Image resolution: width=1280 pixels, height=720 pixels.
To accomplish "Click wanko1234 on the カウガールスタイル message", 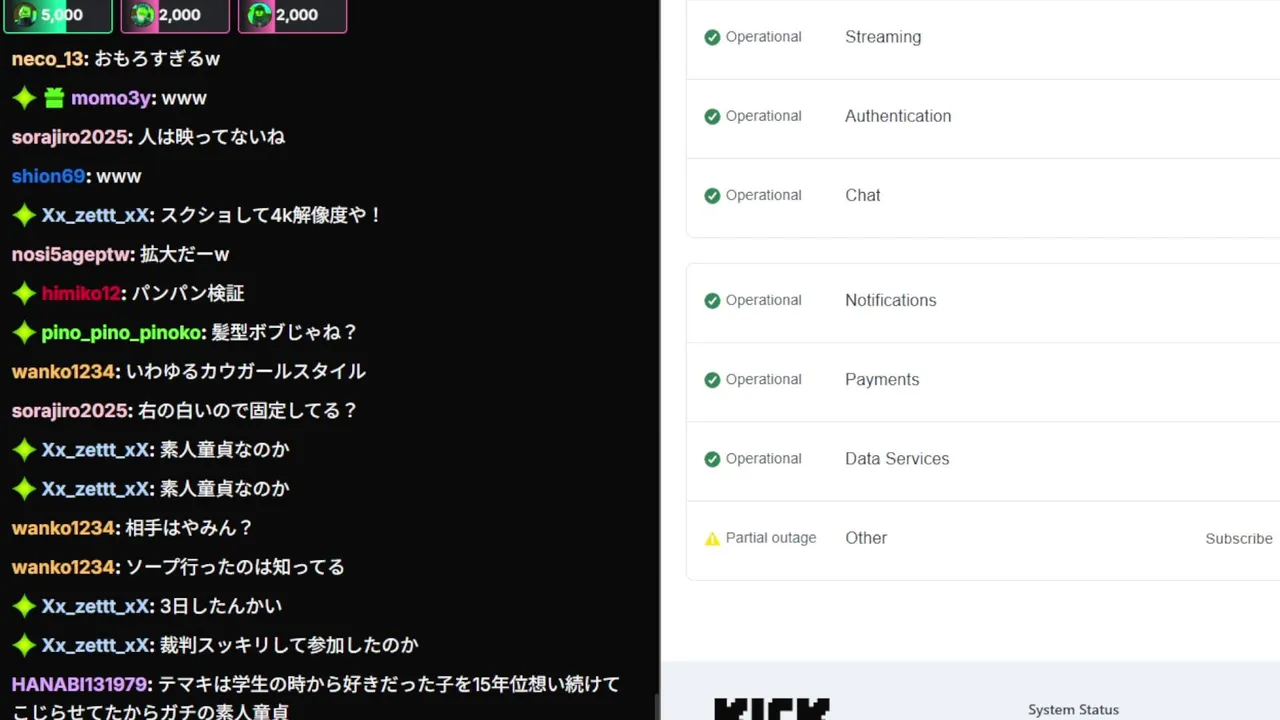I will coord(64,371).
